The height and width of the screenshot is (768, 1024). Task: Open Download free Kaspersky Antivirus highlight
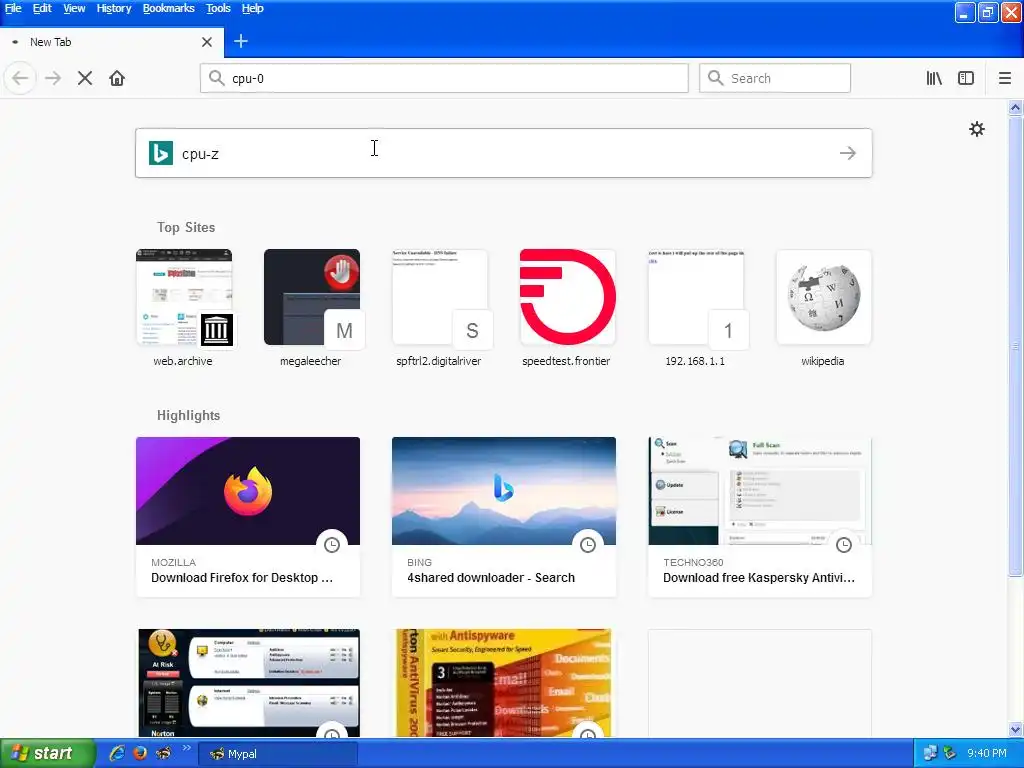pos(760,517)
